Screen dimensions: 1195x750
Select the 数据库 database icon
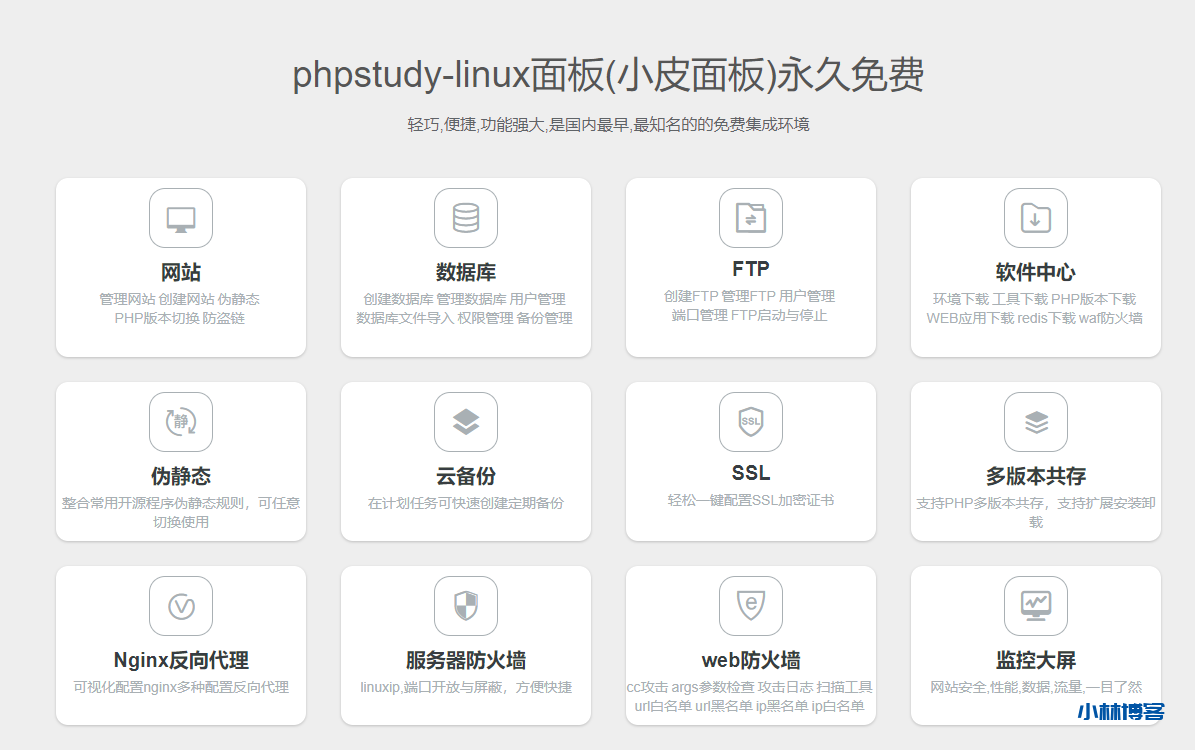pyautogui.click(x=465, y=218)
